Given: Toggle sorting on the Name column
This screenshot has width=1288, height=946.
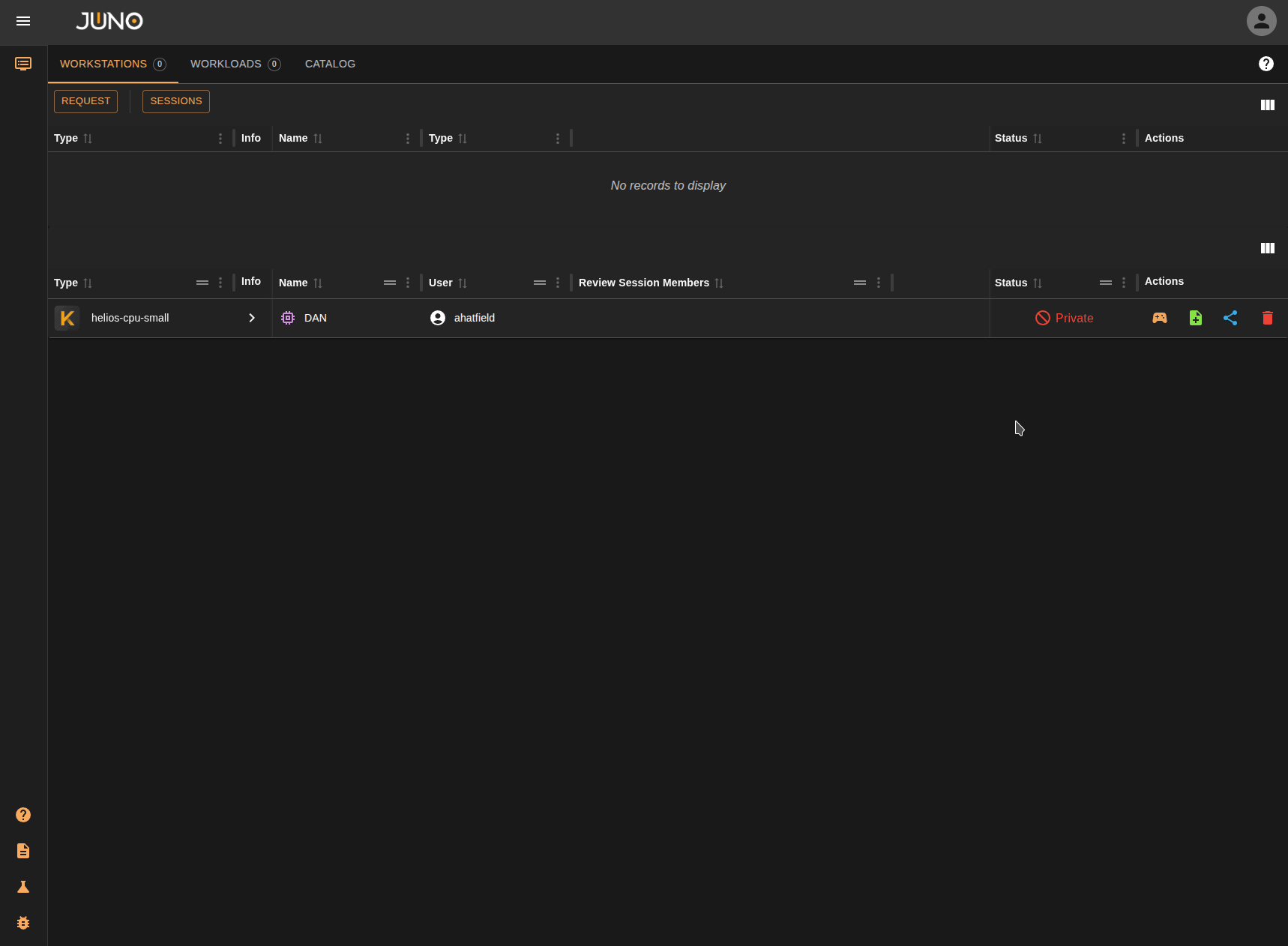Looking at the screenshot, I should (319, 283).
